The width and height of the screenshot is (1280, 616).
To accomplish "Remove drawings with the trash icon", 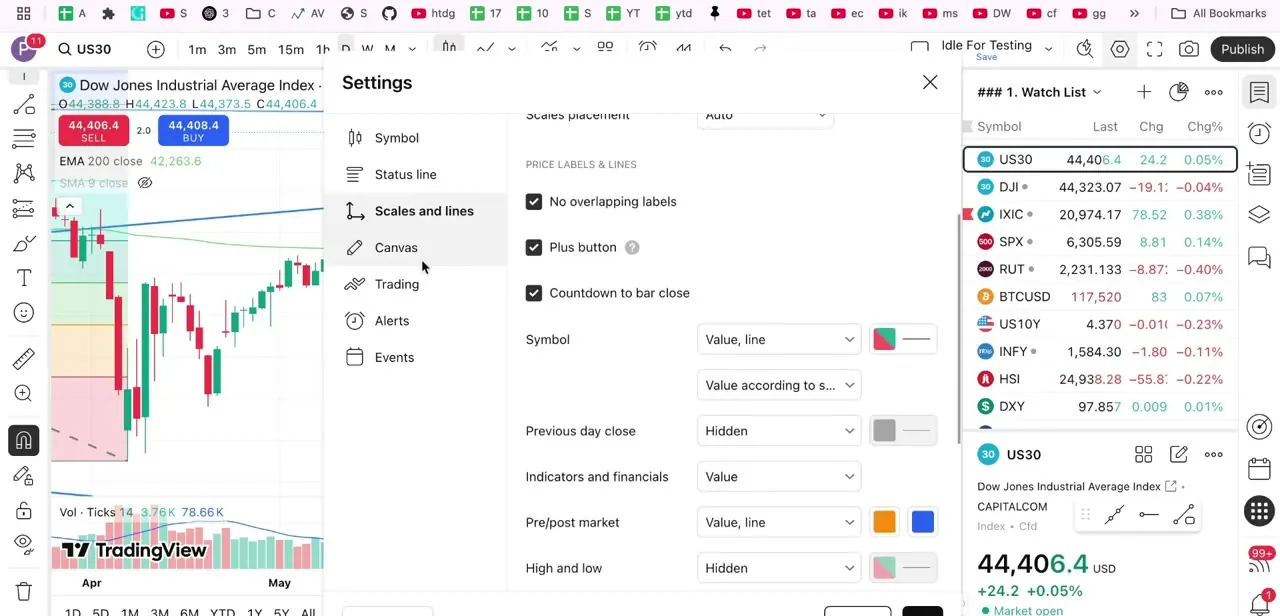I will tap(24, 591).
